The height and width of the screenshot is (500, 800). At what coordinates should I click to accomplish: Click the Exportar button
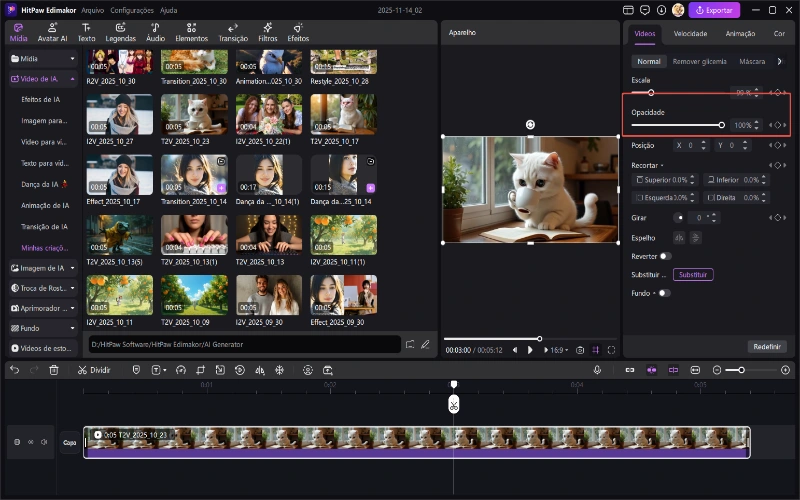point(714,10)
